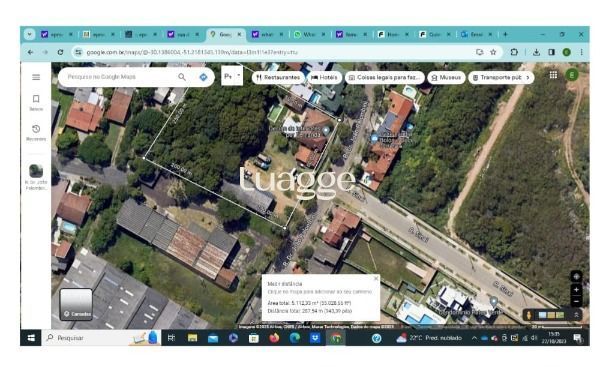Open the Google apps grid
Screen dimensions: 600x367
point(553,75)
